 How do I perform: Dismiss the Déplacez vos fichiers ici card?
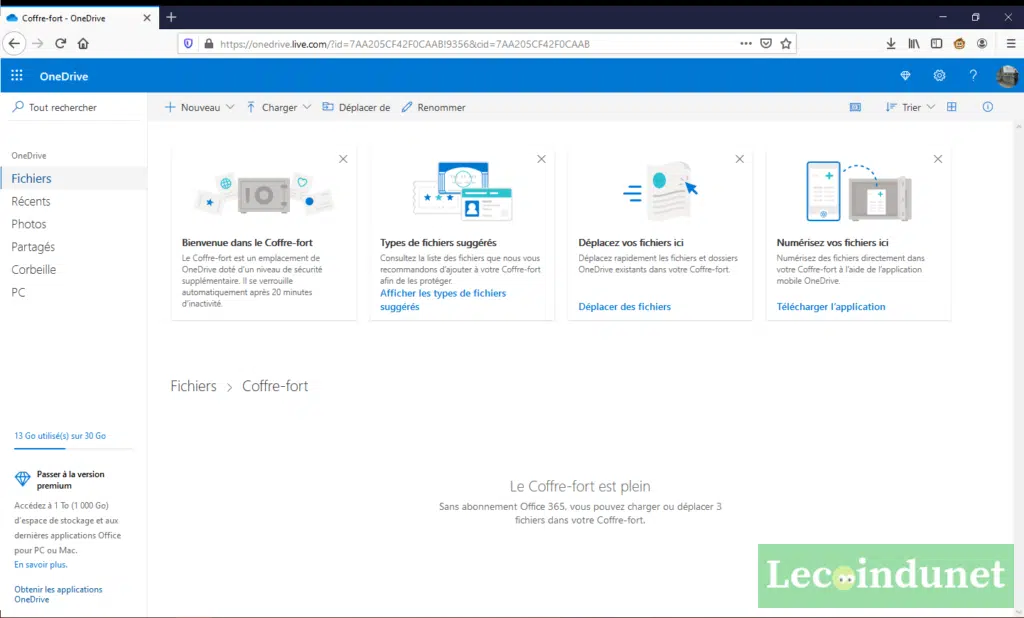pos(739,159)
